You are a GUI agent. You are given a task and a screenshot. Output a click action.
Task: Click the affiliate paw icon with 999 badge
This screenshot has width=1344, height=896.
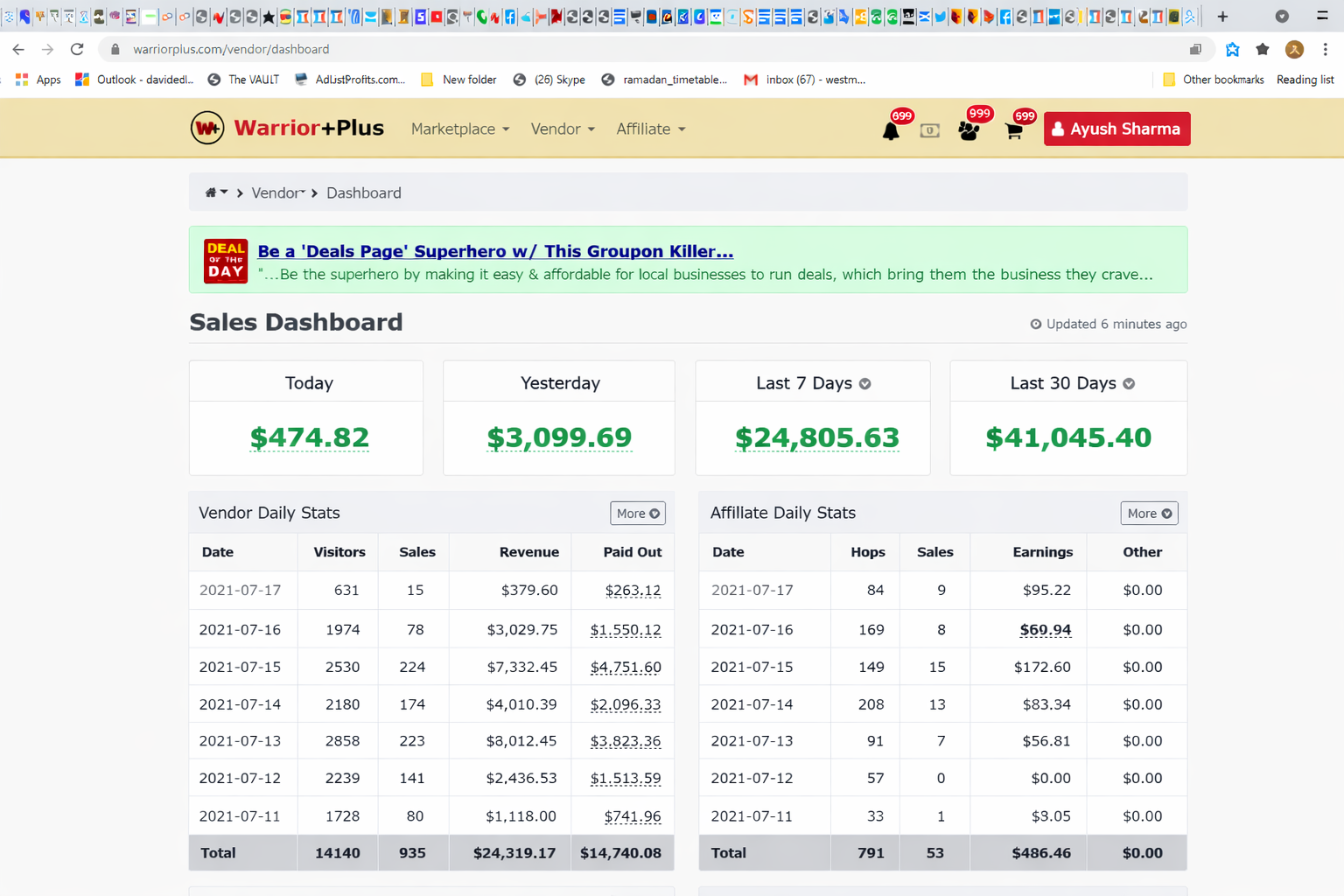(x=969, y=130)
